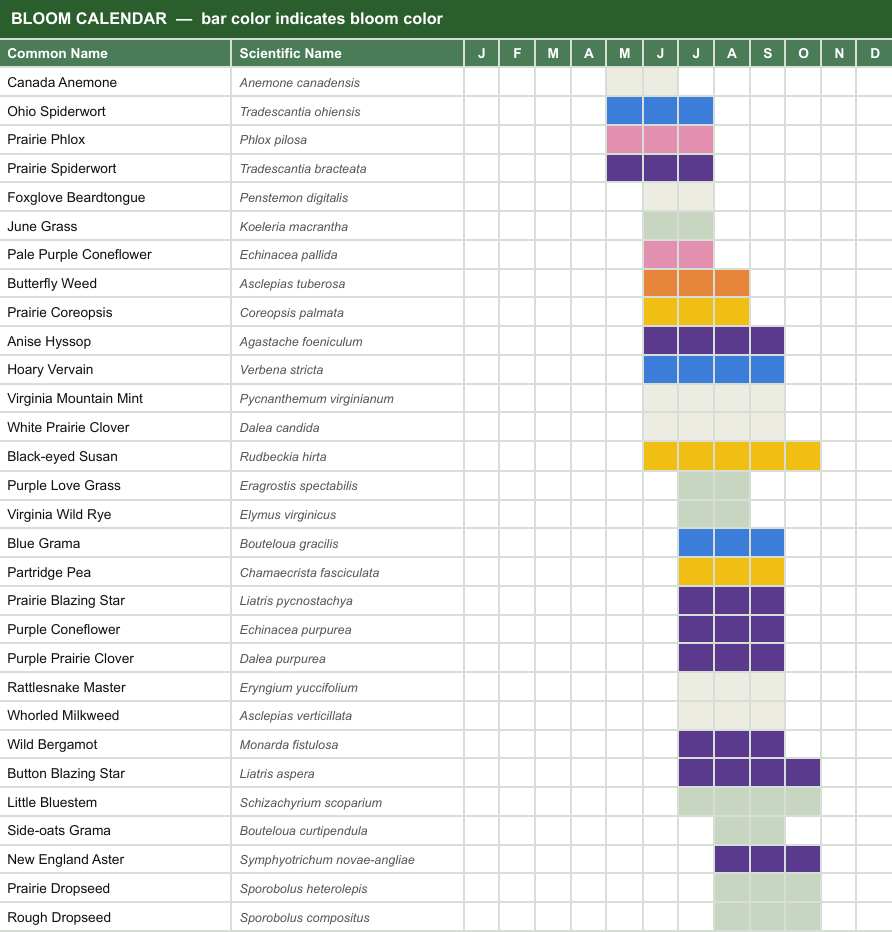Click the October (O) month header
892x932 pixels.
(803, 53)
